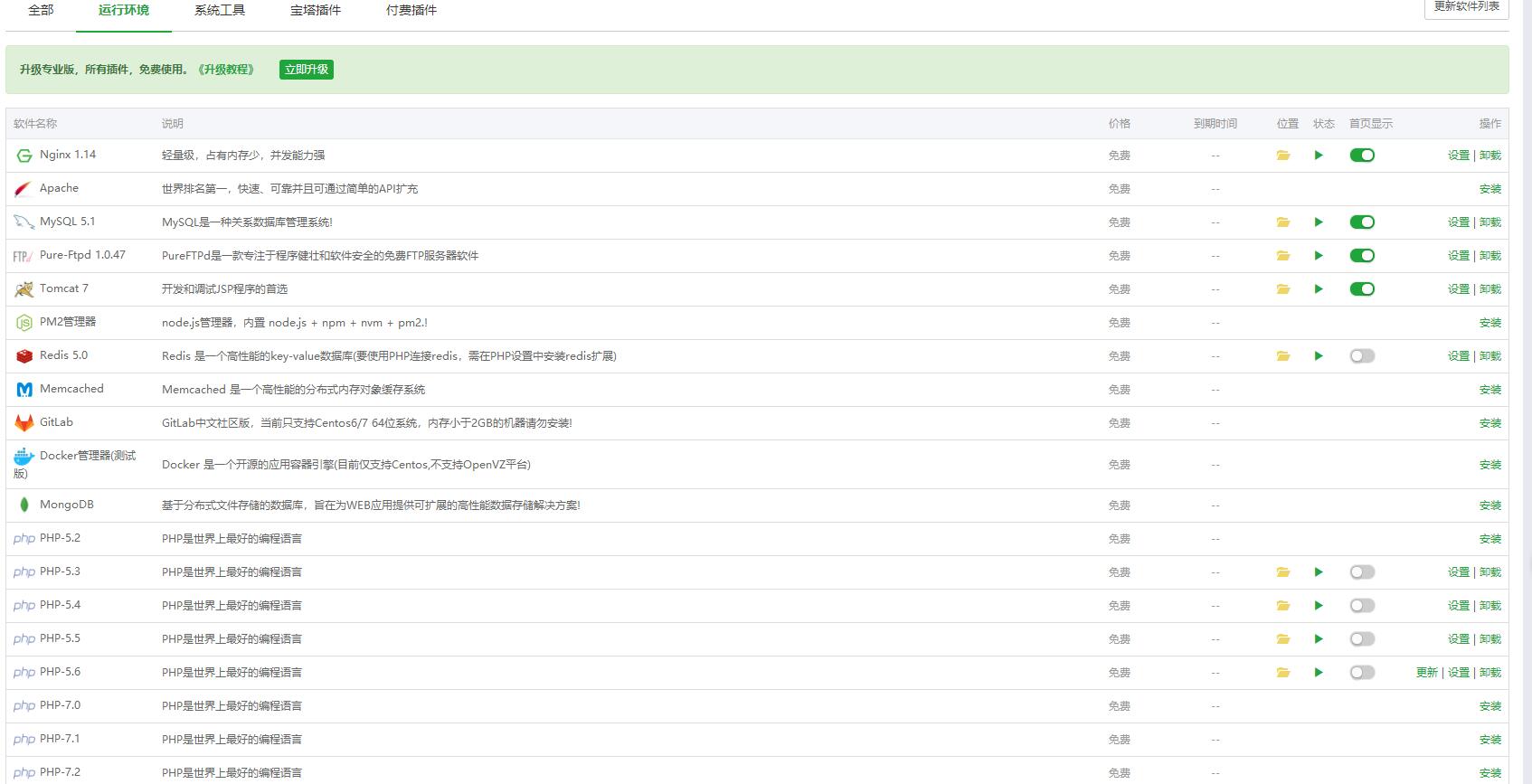The image size is (1532, 784).
Task: Open 设置 for Nginx 1.14
Action: point(1459,156)
